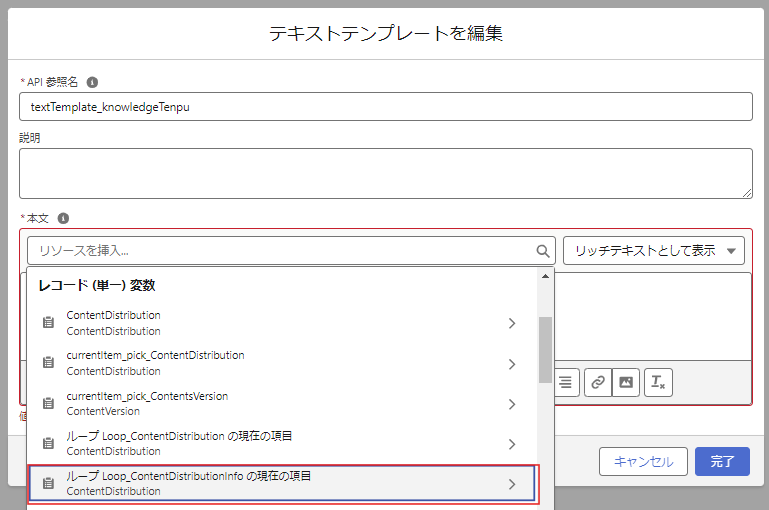Screen dimensions: 769x510
Task: Click the info icon next to API 参照名
Action: pyautogui.click(x=92, y=82)
